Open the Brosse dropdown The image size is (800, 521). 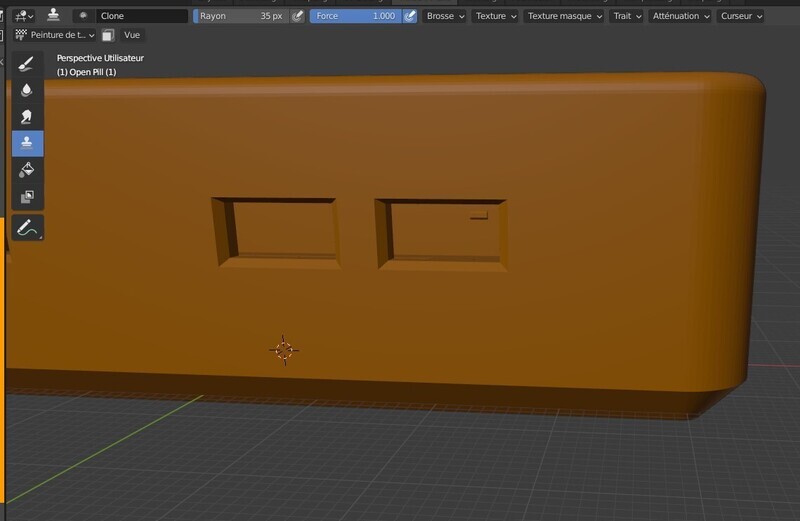point(445,16)
